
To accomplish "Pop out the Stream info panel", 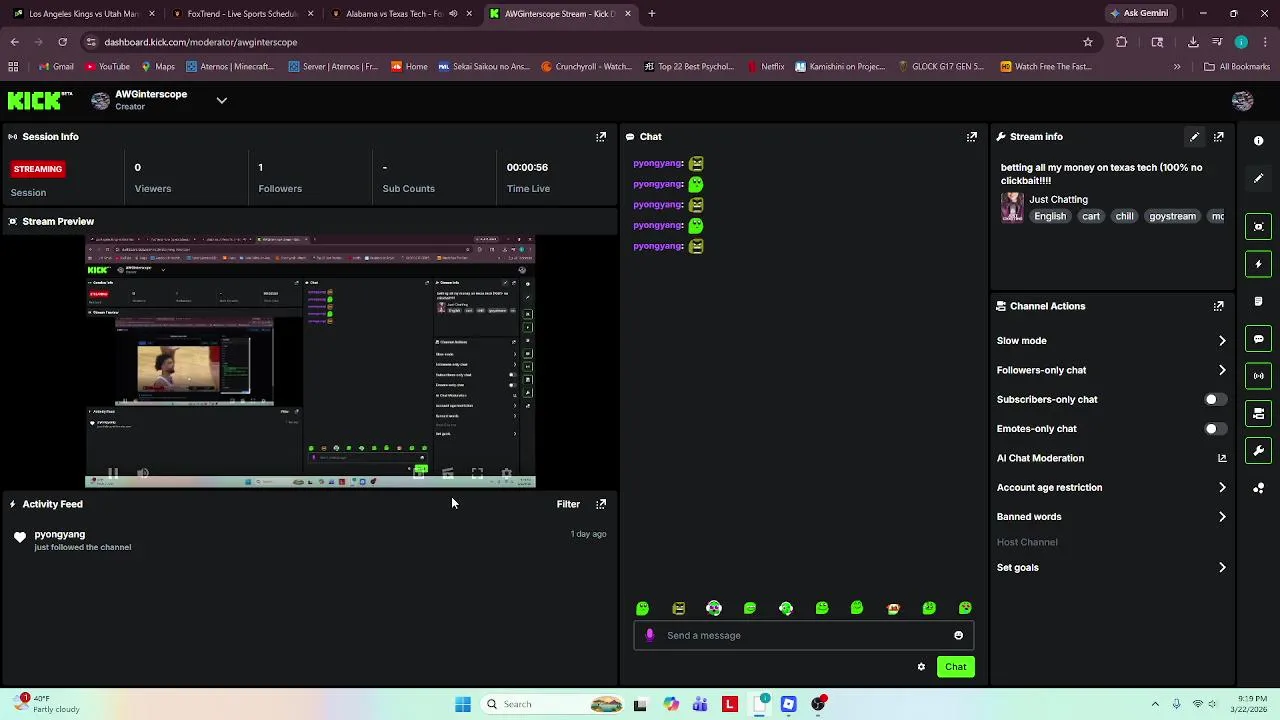I will (x=1219, y=137).
